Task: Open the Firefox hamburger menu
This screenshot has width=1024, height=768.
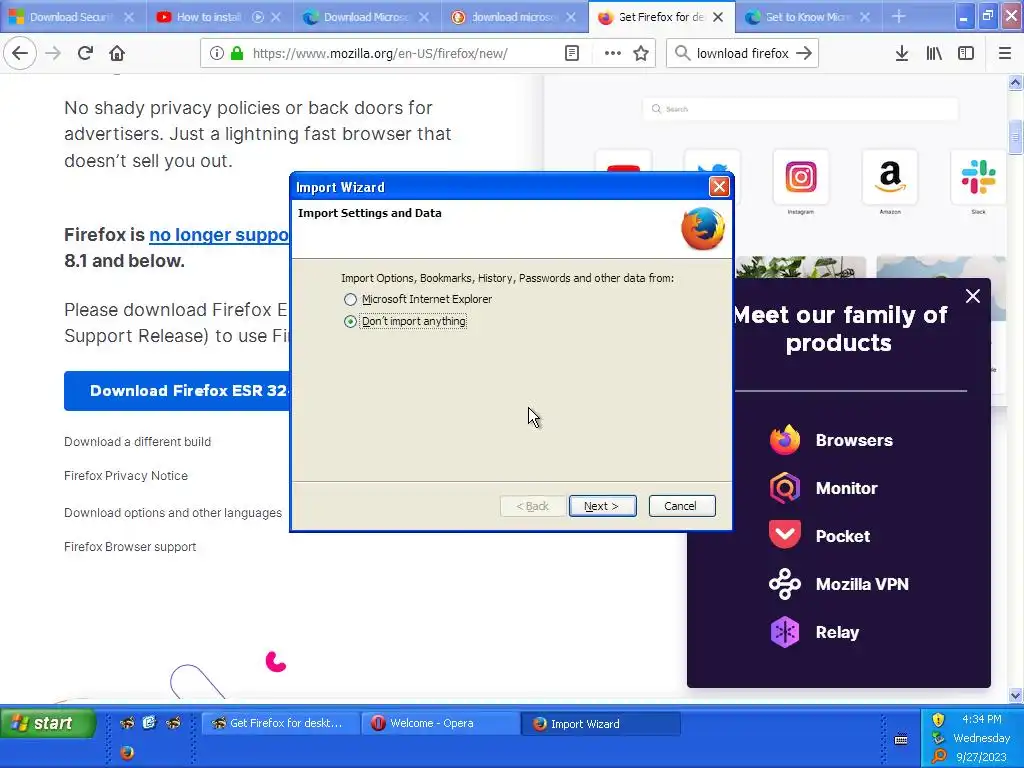Action: pos(1005,53)
